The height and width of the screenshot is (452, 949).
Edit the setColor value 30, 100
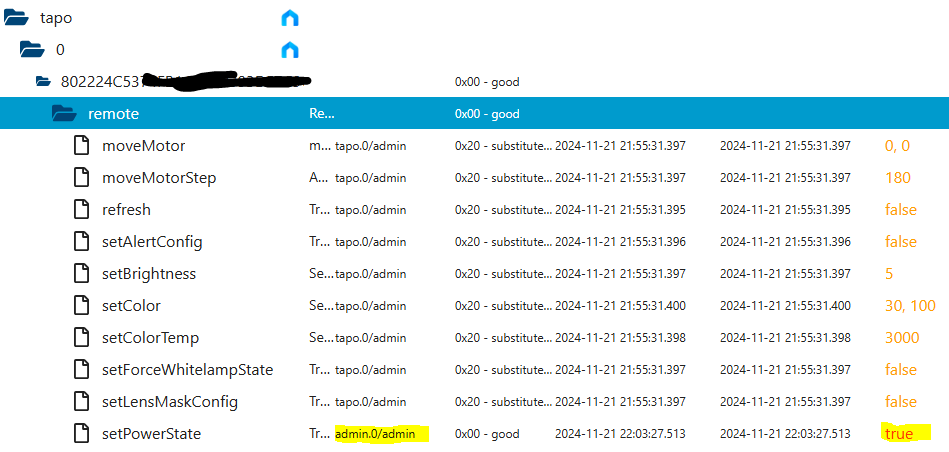pyautogui.click(x=910, y=306)
